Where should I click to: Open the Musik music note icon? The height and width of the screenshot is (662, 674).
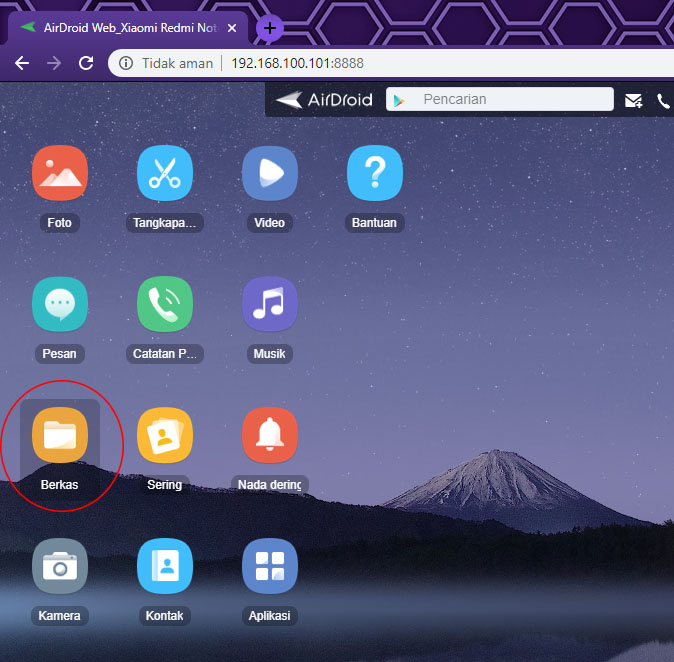pos(270,305)
